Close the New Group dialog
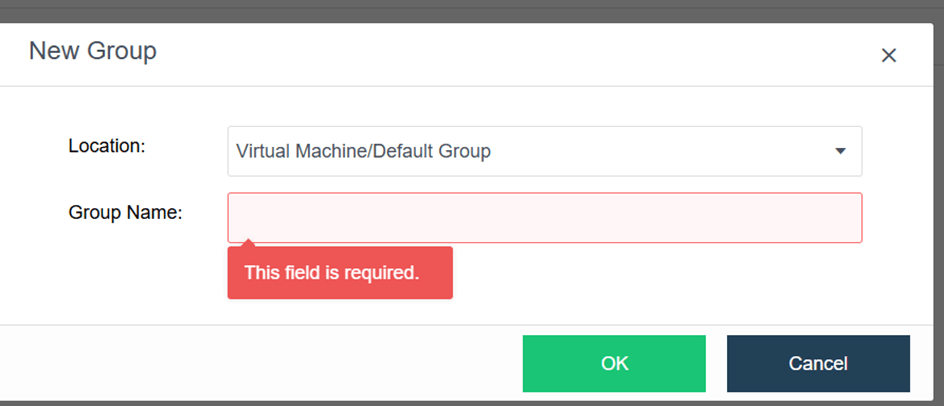Image resolution: width=944 pixels, height=406 pixels. tap(888, 56)
